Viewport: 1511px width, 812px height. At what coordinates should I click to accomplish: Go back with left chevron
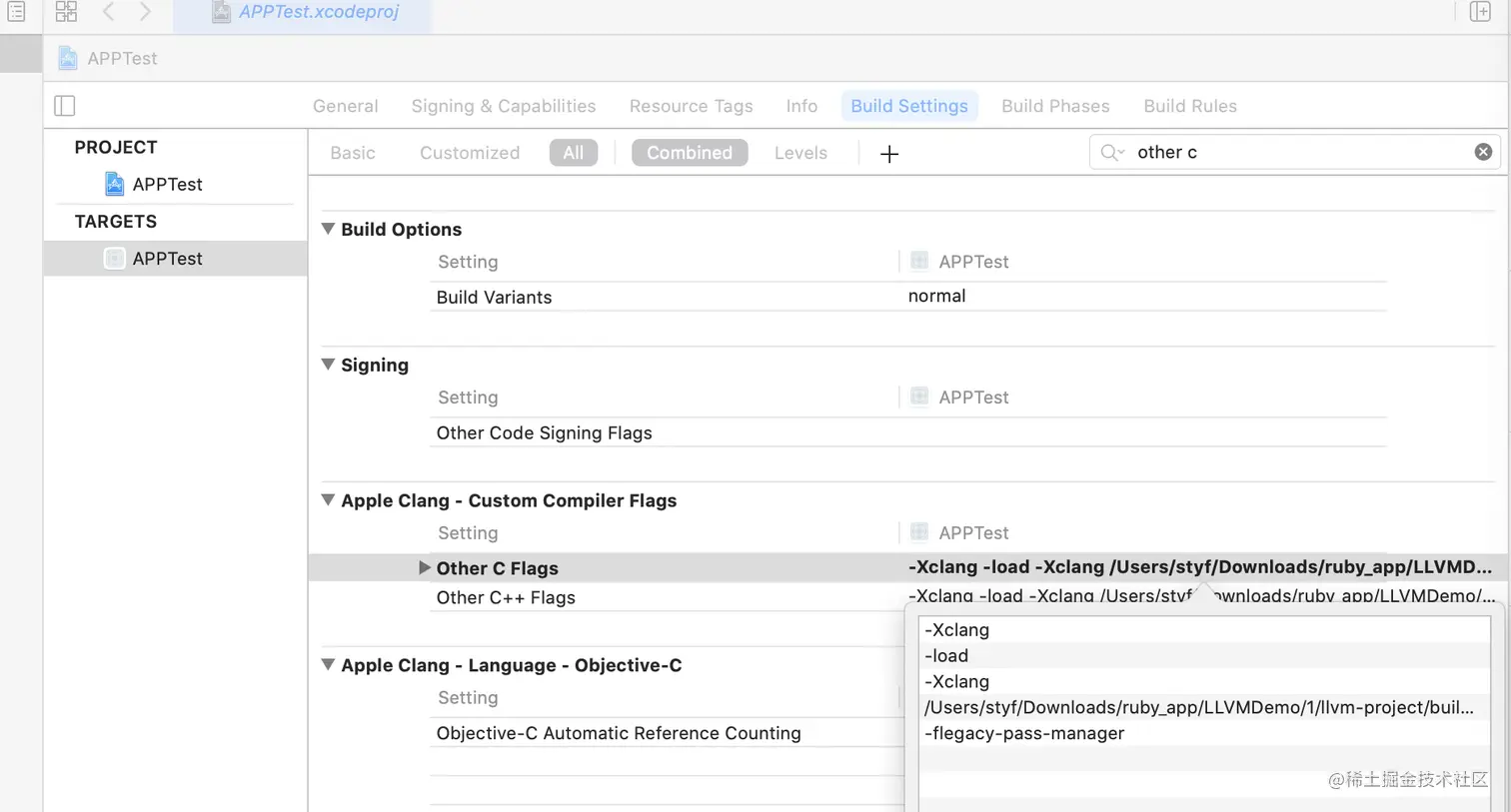[109, 12]
